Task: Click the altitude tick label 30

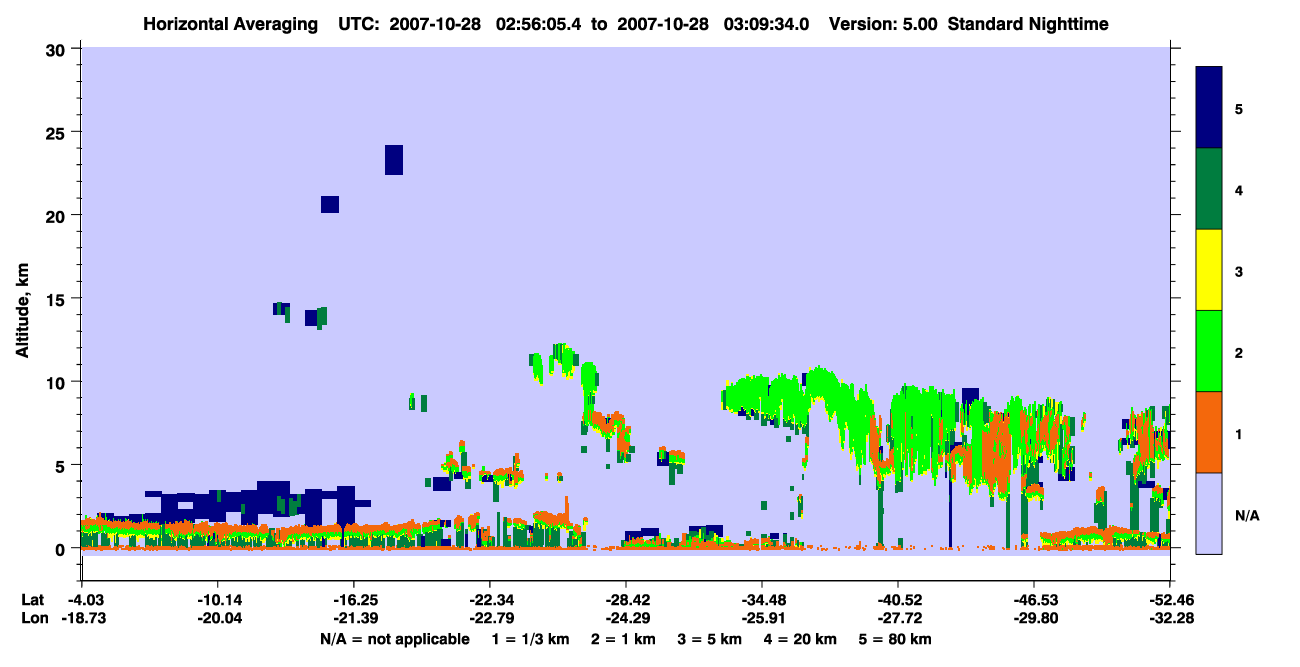Action: coord(58,49)
